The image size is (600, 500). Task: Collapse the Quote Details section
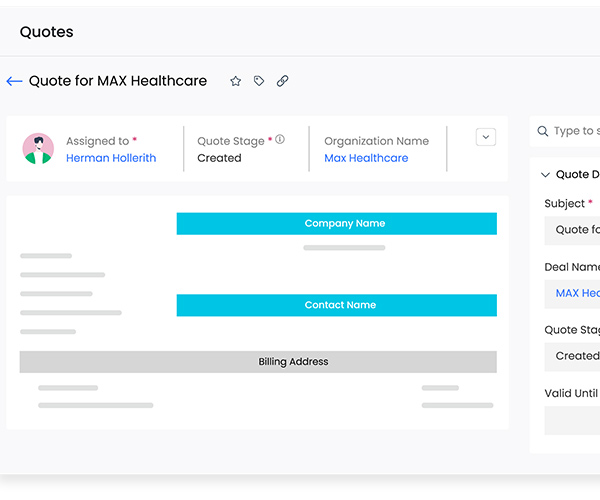pyautogui.click(x=545, y=175)
